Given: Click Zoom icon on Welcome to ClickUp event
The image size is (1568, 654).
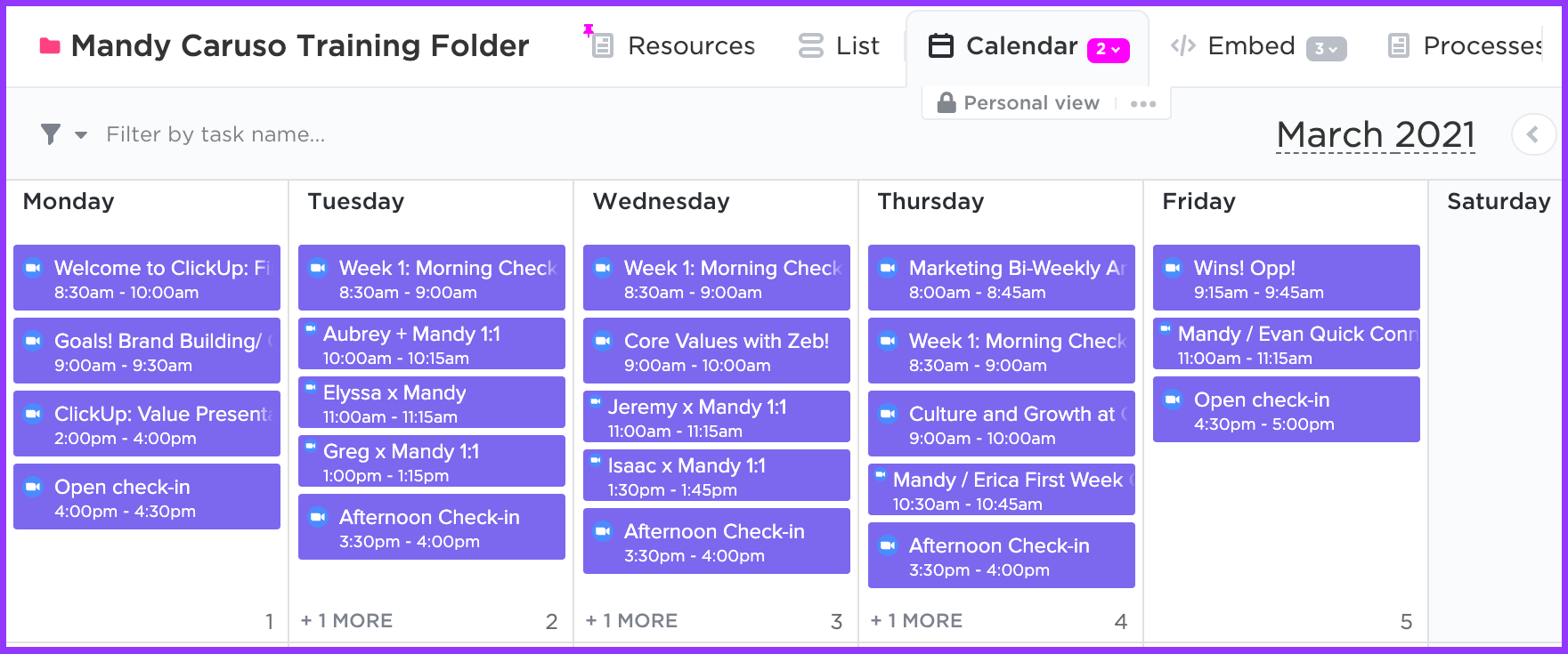Looking at the screenshot, I should point(34,268).
